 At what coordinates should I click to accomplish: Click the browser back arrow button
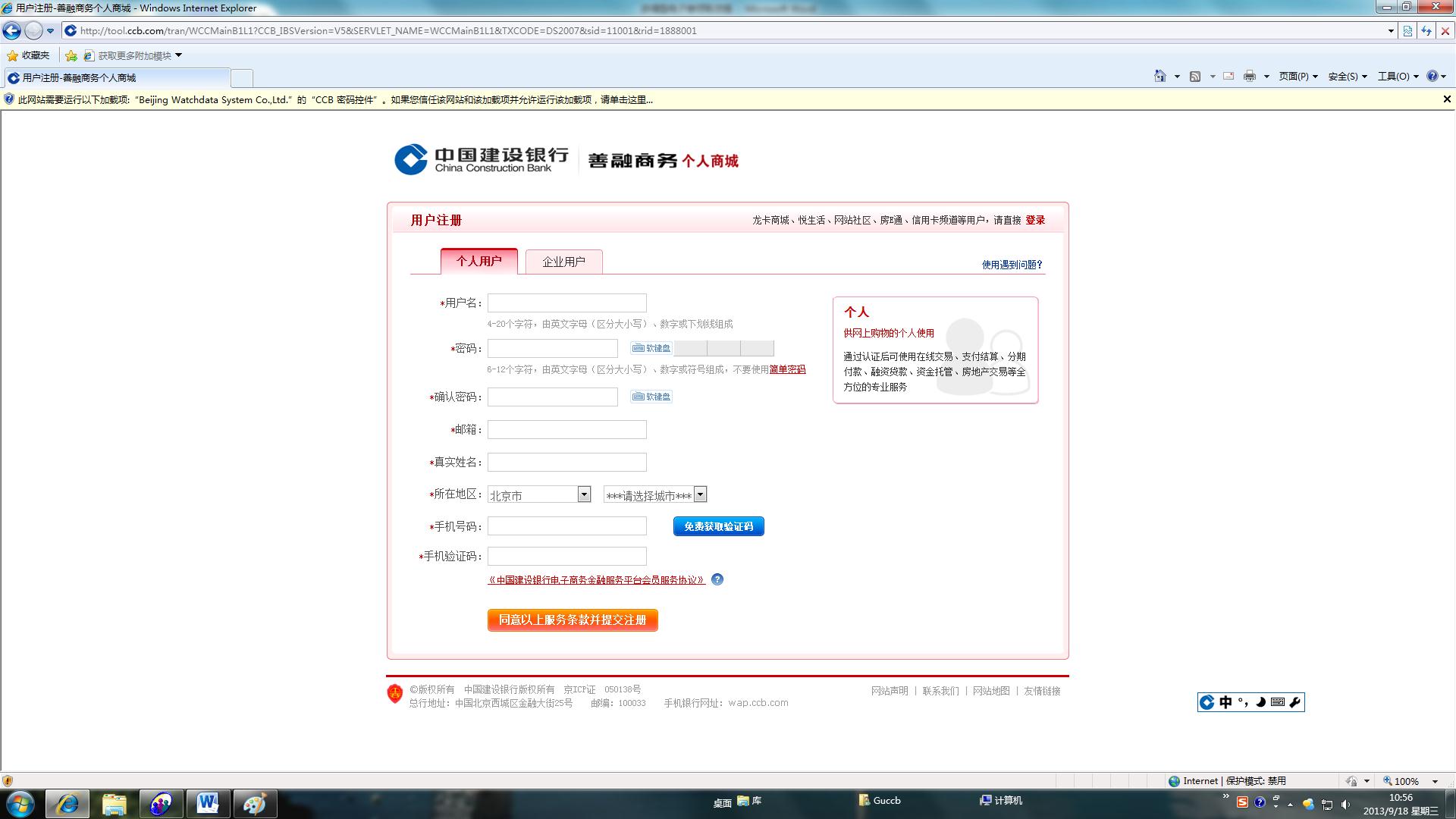pyautogui.click(x=11, y=31)
